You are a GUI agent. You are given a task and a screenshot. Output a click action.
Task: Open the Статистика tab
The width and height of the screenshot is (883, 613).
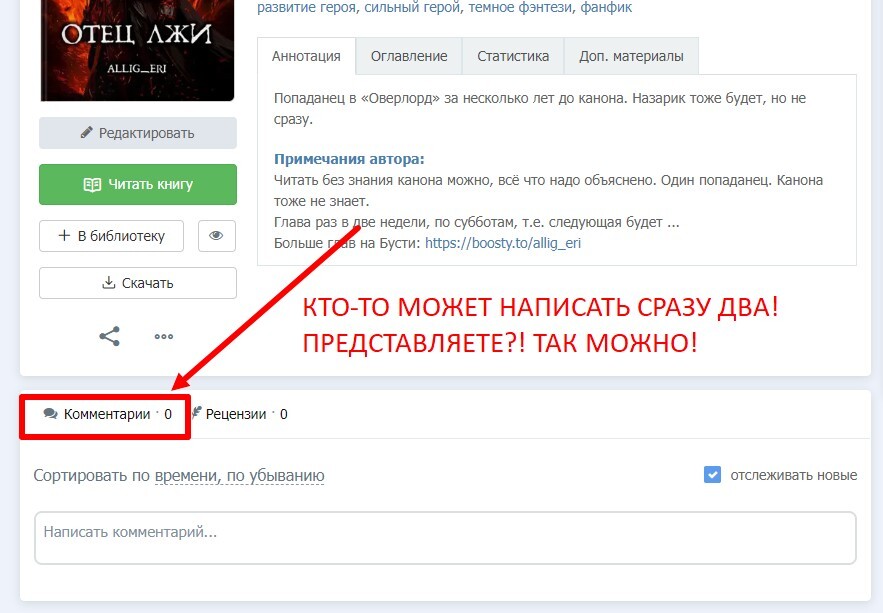click(x=513, y=56)
